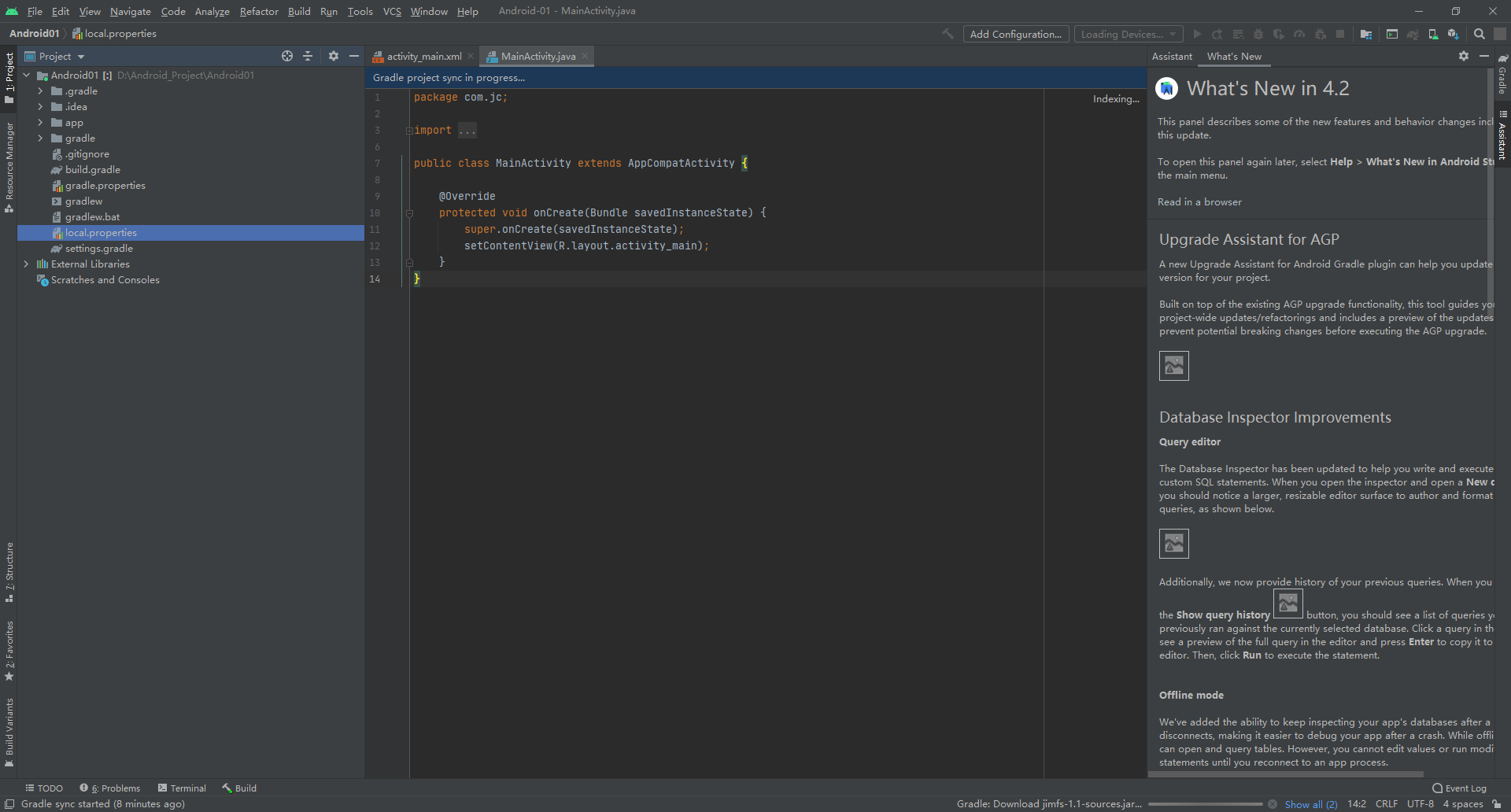
Task: Click the Upgrade Assistant image thumbnail
Action: [x=1173, y=366]
